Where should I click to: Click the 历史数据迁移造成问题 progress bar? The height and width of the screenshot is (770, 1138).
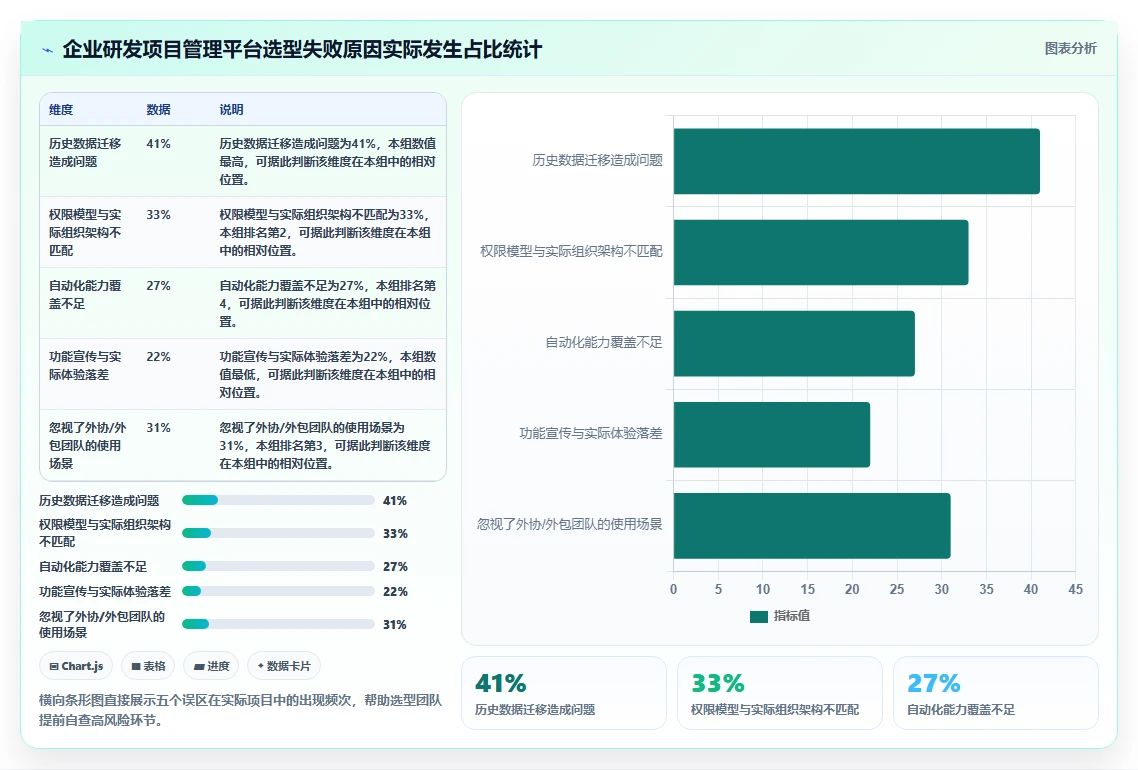(x=278, y=500)
